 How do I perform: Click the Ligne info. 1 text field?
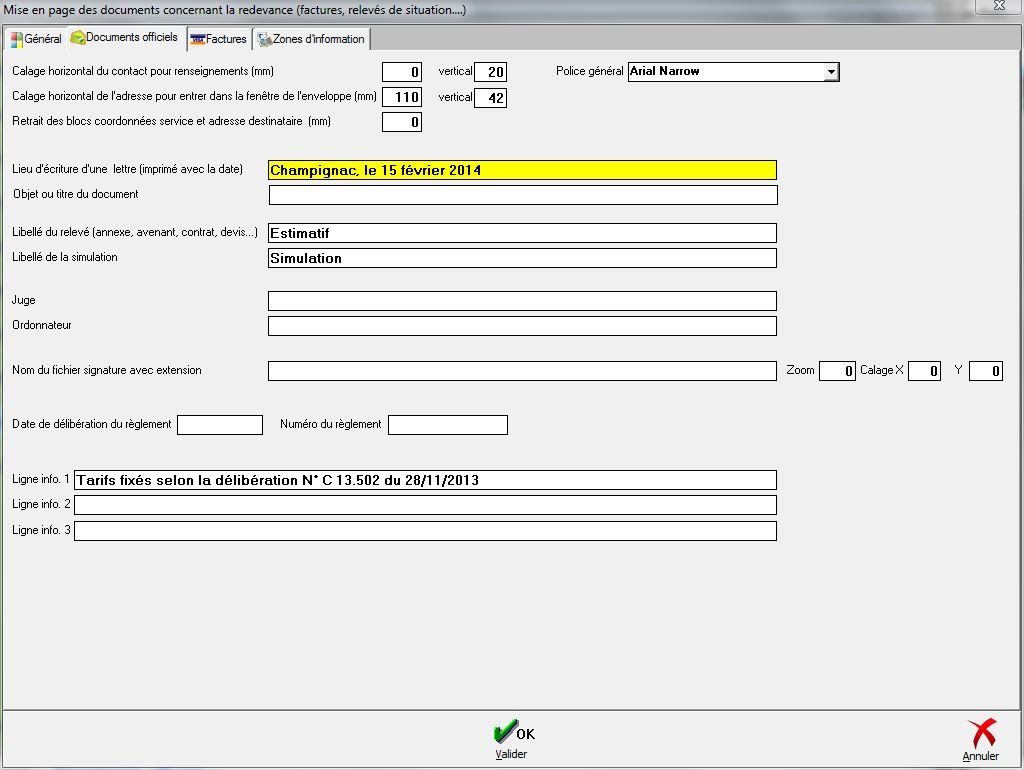click(x=425, y=480)
